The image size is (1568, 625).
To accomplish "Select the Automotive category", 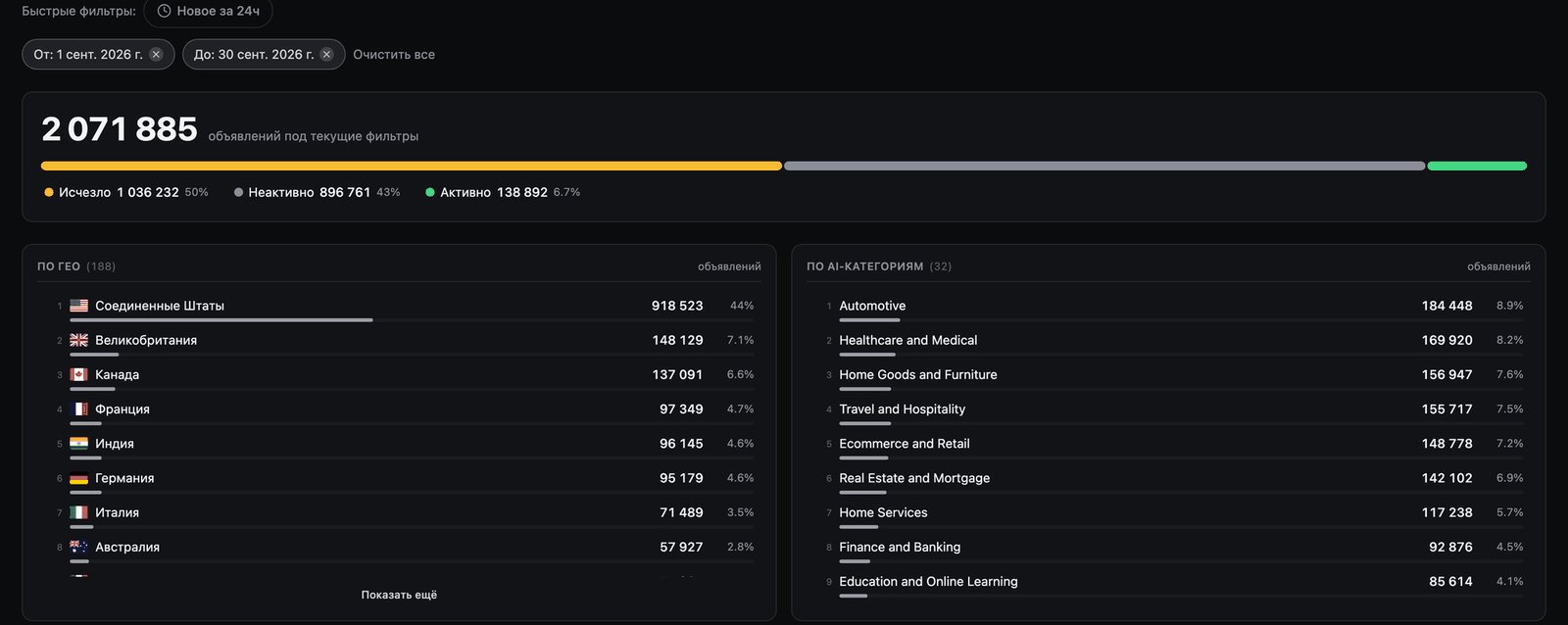I will 1168,308.
